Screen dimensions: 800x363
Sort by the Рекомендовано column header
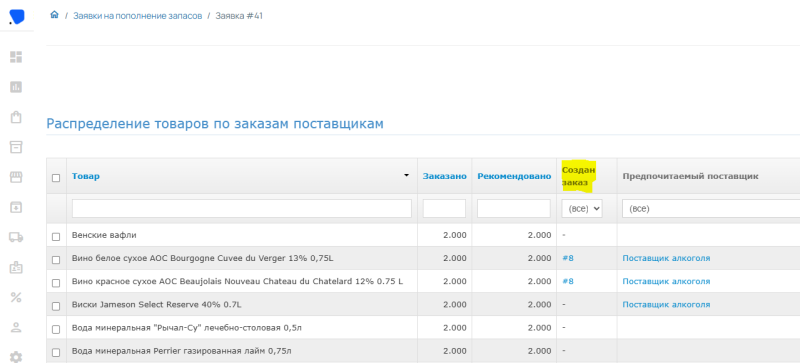(514, 176)
